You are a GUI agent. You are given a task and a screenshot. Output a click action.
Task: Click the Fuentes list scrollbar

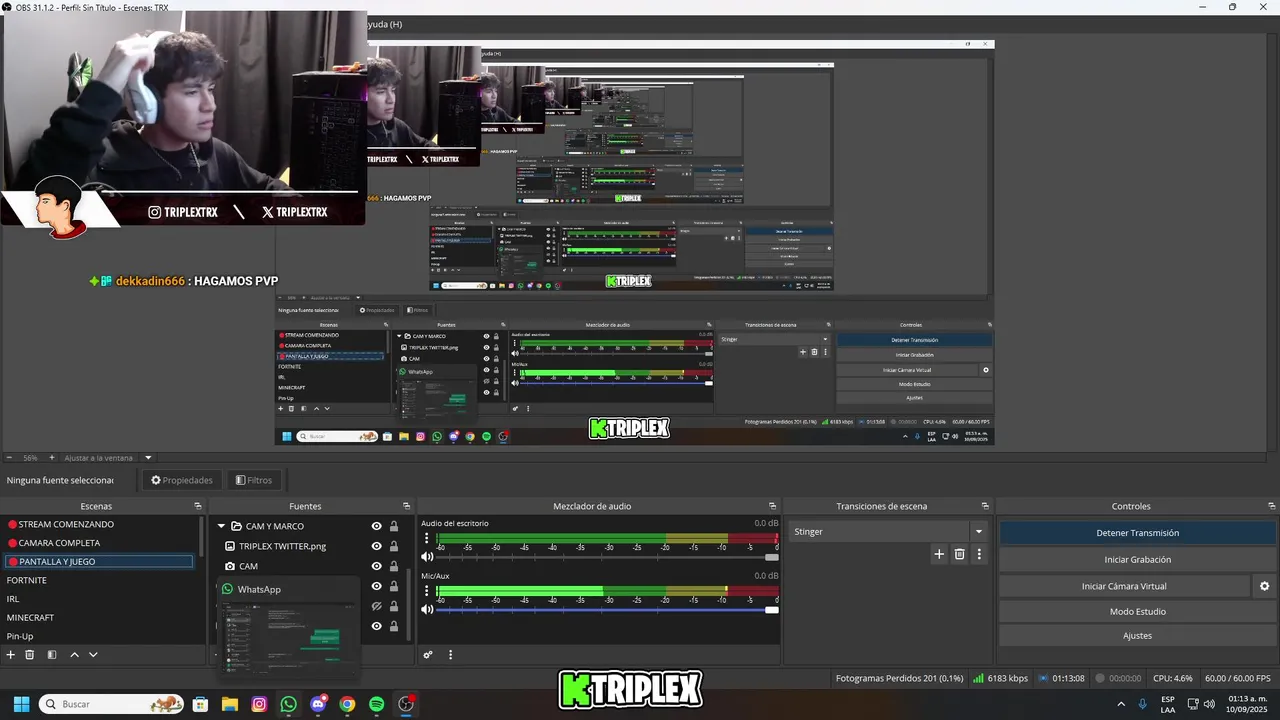[x=408, y=605]
